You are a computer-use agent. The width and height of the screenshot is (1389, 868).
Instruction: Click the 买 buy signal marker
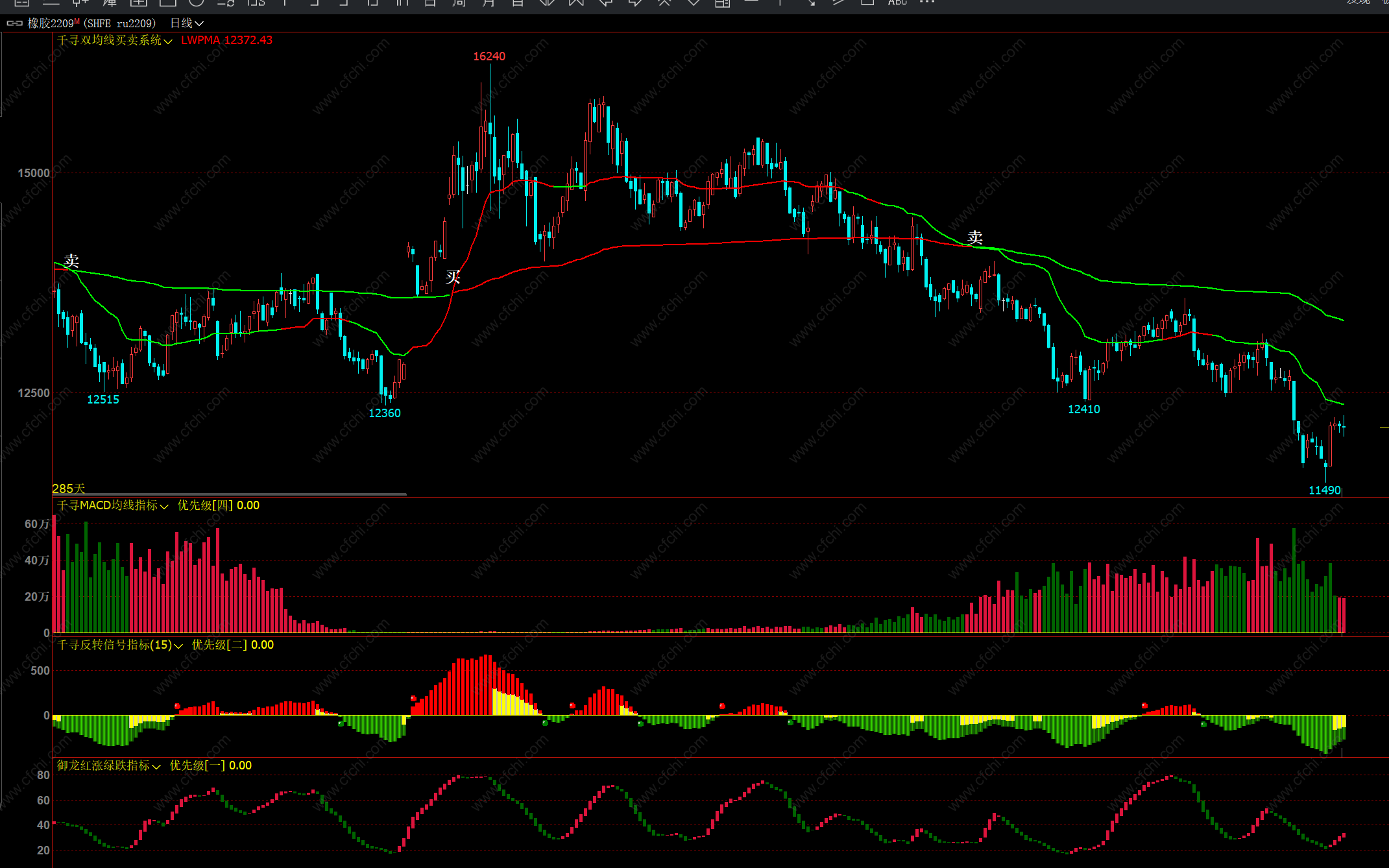tap(453, 277)
